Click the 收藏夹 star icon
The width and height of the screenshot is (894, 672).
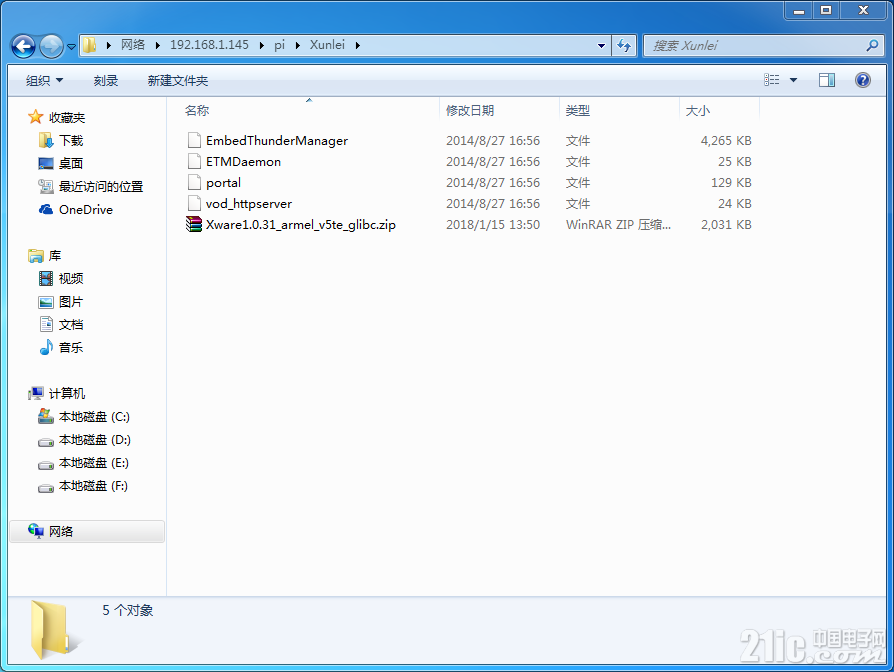[36, 117]
